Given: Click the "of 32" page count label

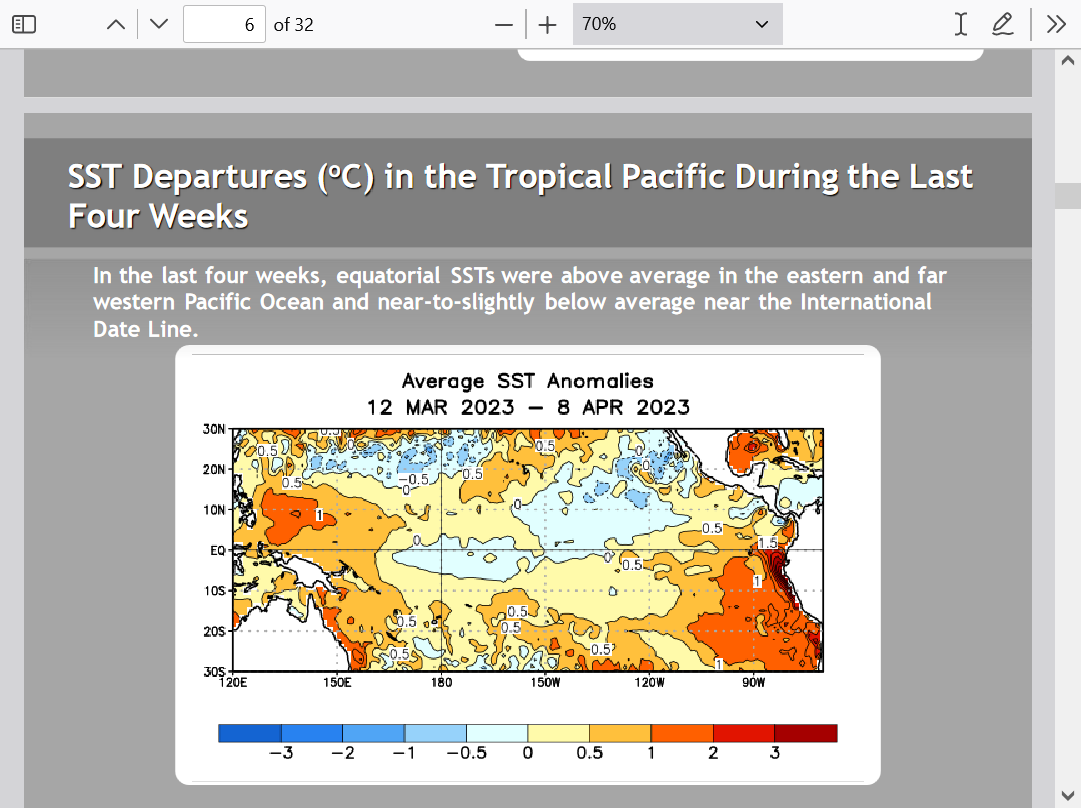Looking at the screenshot, I should click(294, 25).
